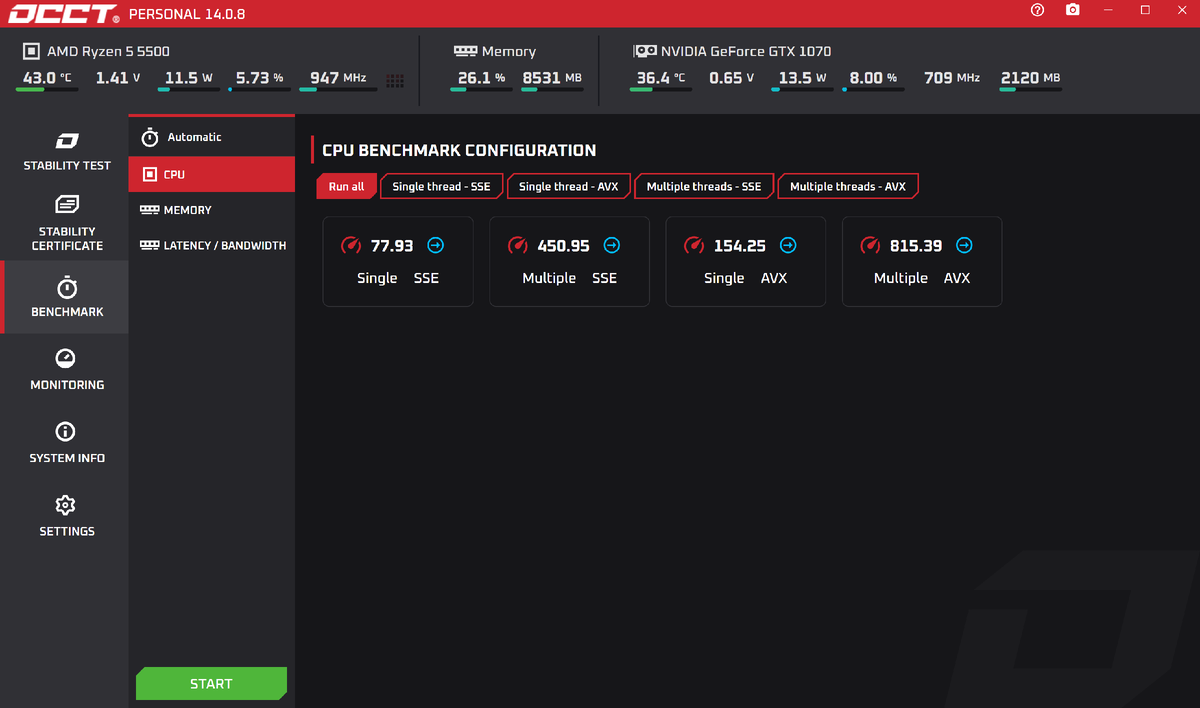The height and width of the screenshot is (708, 1200).
Task: Click the blue arrow on Single SSE result
Action: click(435, 245)
